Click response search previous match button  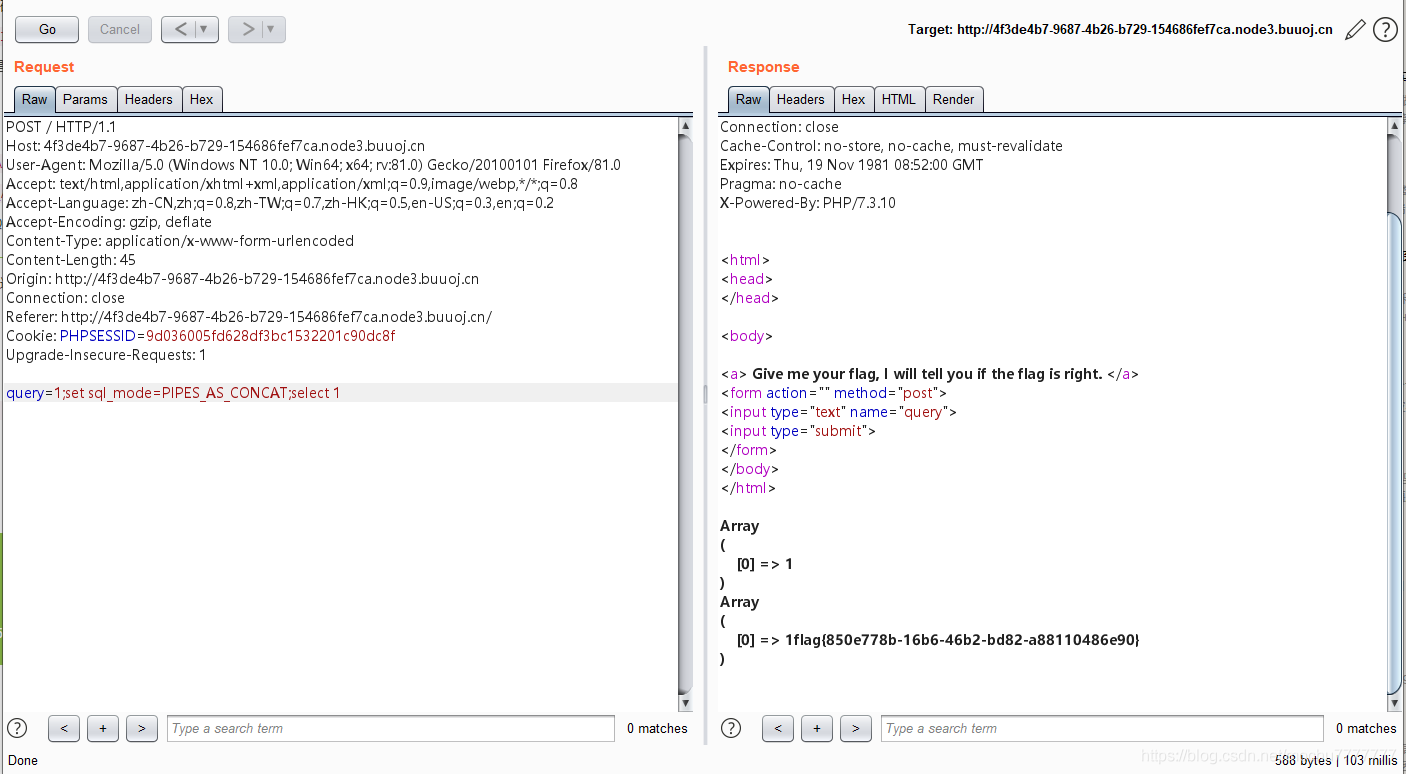click(777, 728)
